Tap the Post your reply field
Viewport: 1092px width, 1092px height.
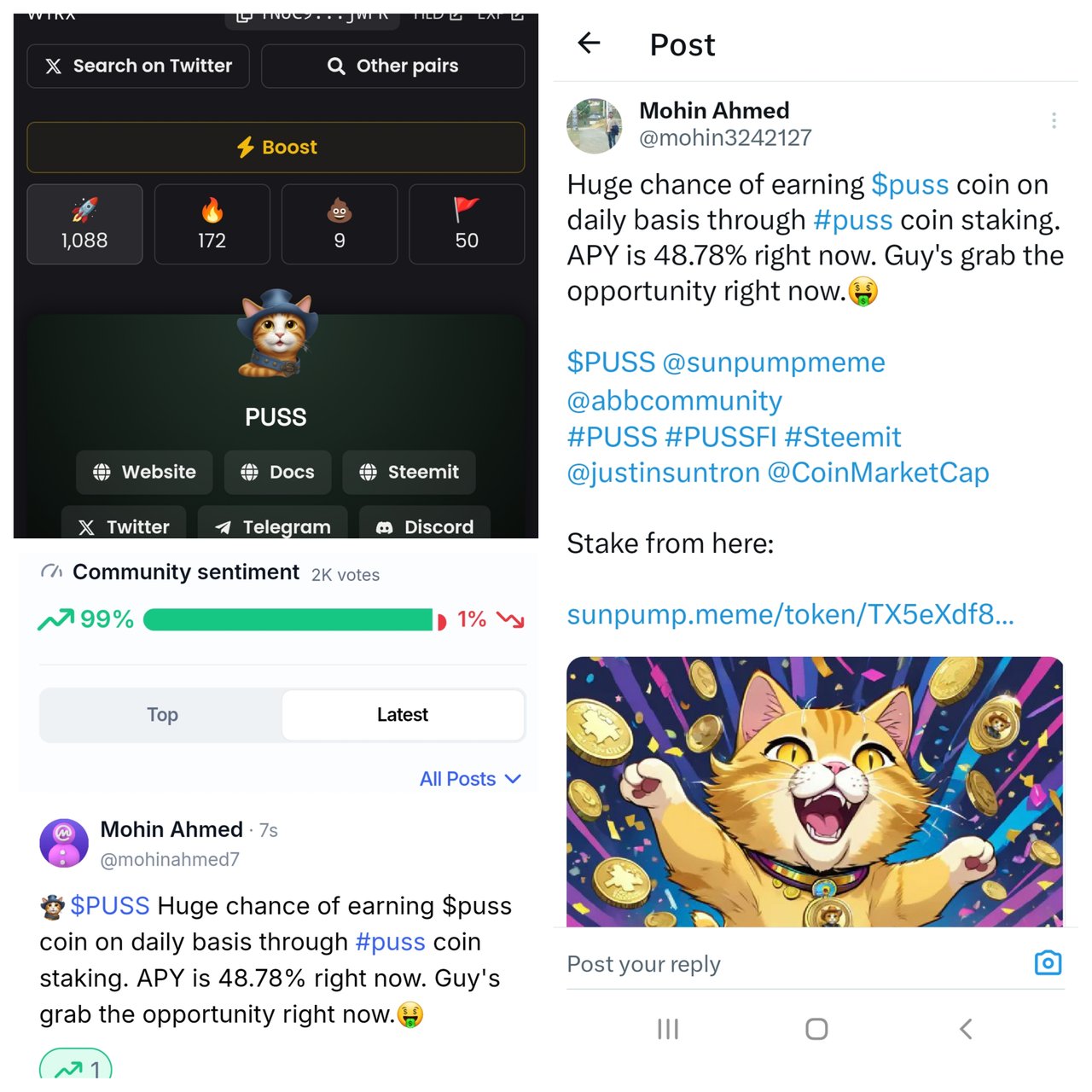[793, 964]
